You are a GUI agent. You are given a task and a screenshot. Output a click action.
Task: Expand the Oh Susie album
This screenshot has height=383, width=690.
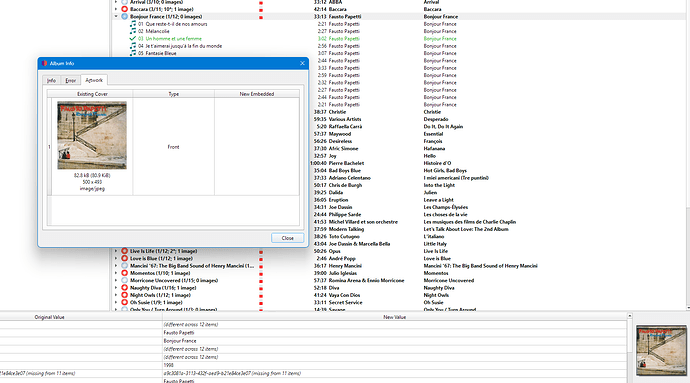pos(116,302)
